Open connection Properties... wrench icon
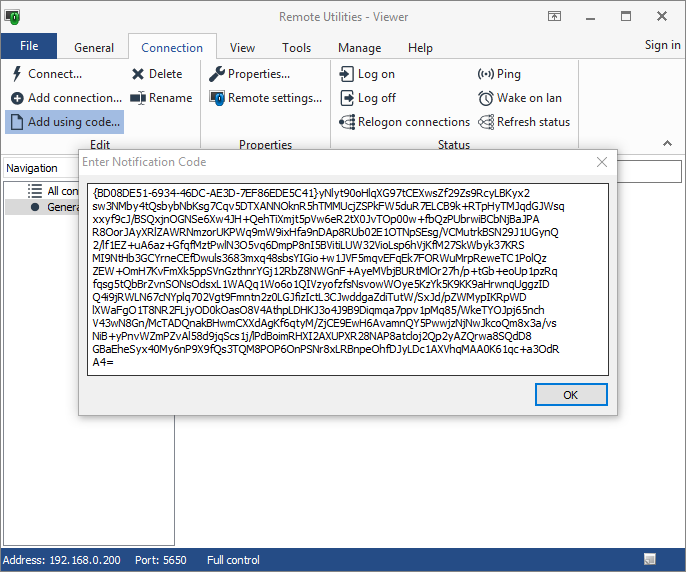 coord(217,74)
